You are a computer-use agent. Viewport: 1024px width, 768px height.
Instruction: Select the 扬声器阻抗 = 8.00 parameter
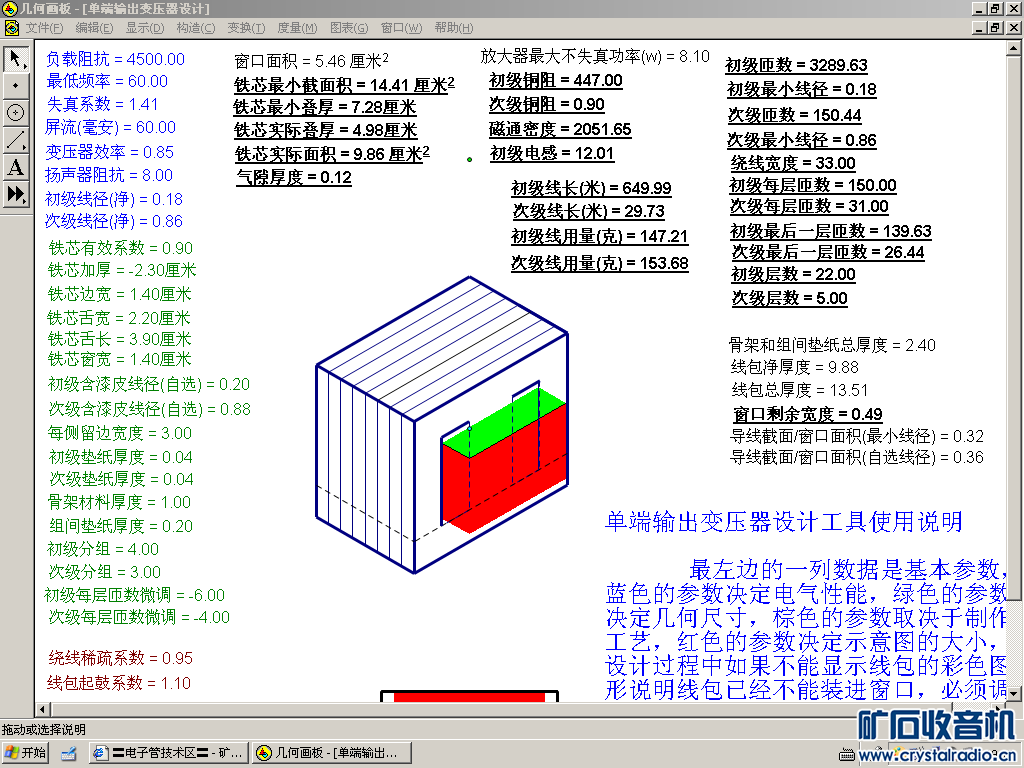pyautogui.click(x=108, y=175)
